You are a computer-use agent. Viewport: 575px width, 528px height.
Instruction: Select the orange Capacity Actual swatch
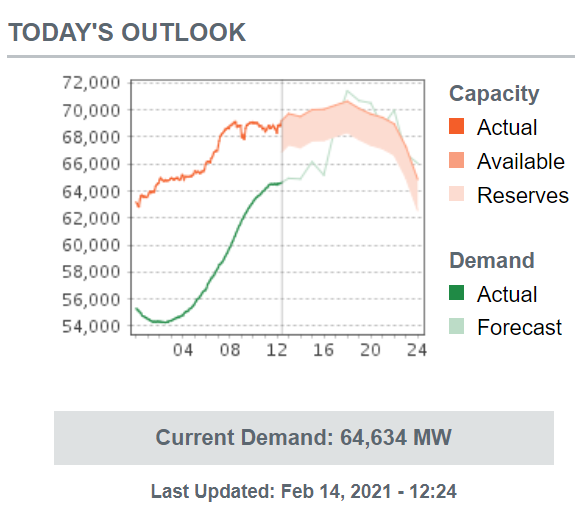tap(456, 126)
